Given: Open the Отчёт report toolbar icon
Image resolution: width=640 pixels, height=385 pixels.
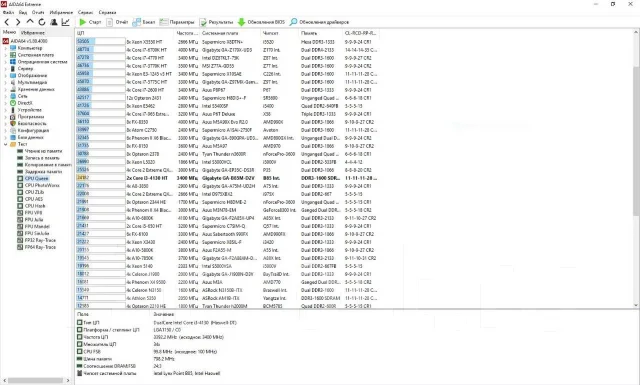Looking at the screenshot, I should pos(109,22).
